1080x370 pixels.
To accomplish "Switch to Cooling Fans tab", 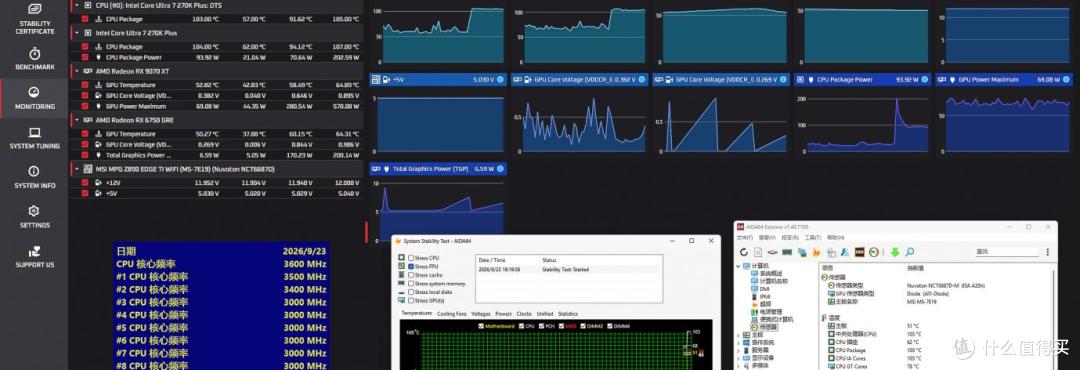I will pos(452,314).
